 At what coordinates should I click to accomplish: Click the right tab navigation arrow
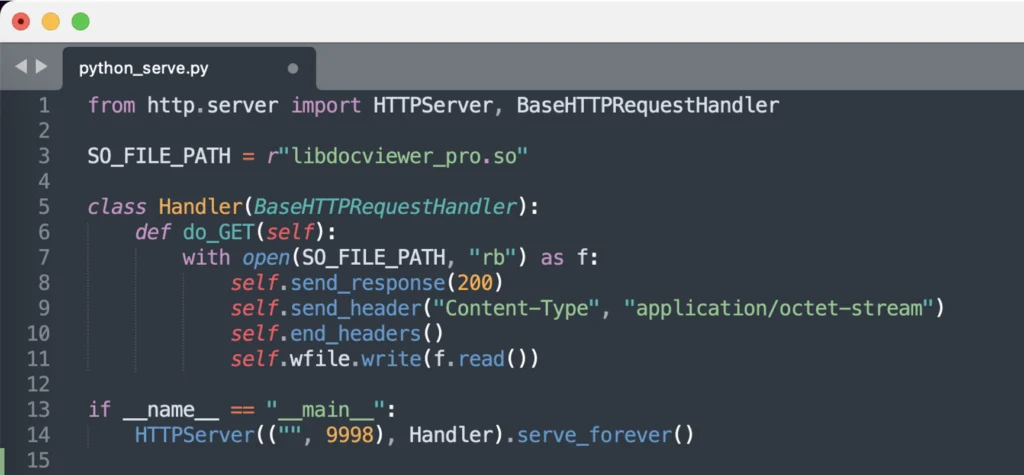coord(41,68)
